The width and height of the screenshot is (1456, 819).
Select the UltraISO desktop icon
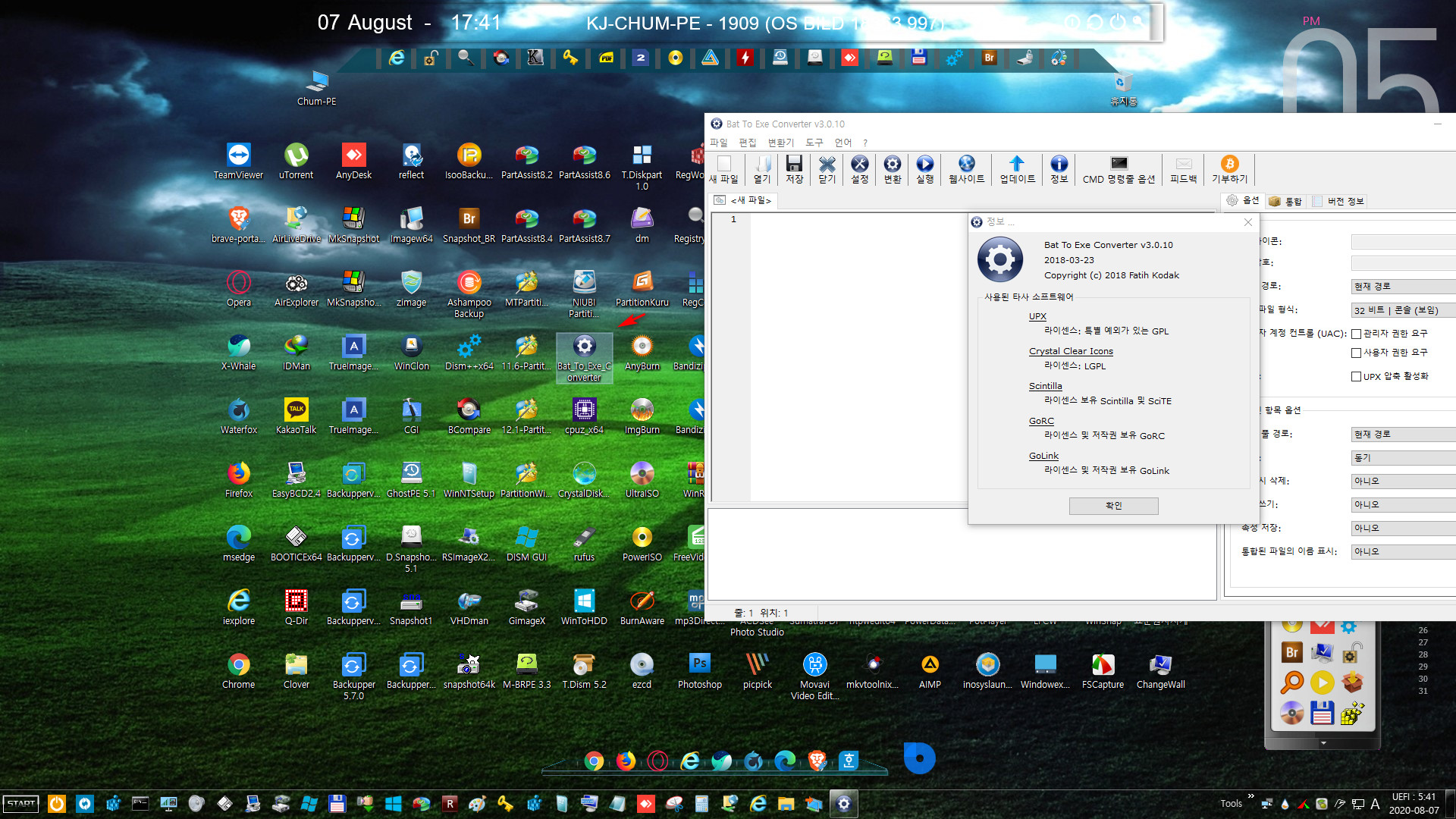point(642,480)
